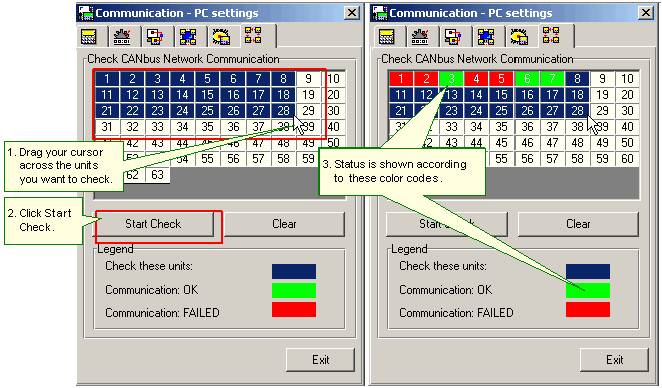Screen dimensions: 662x388
Task: Select unit 56 in left dialog
Action: coord(233,159)
